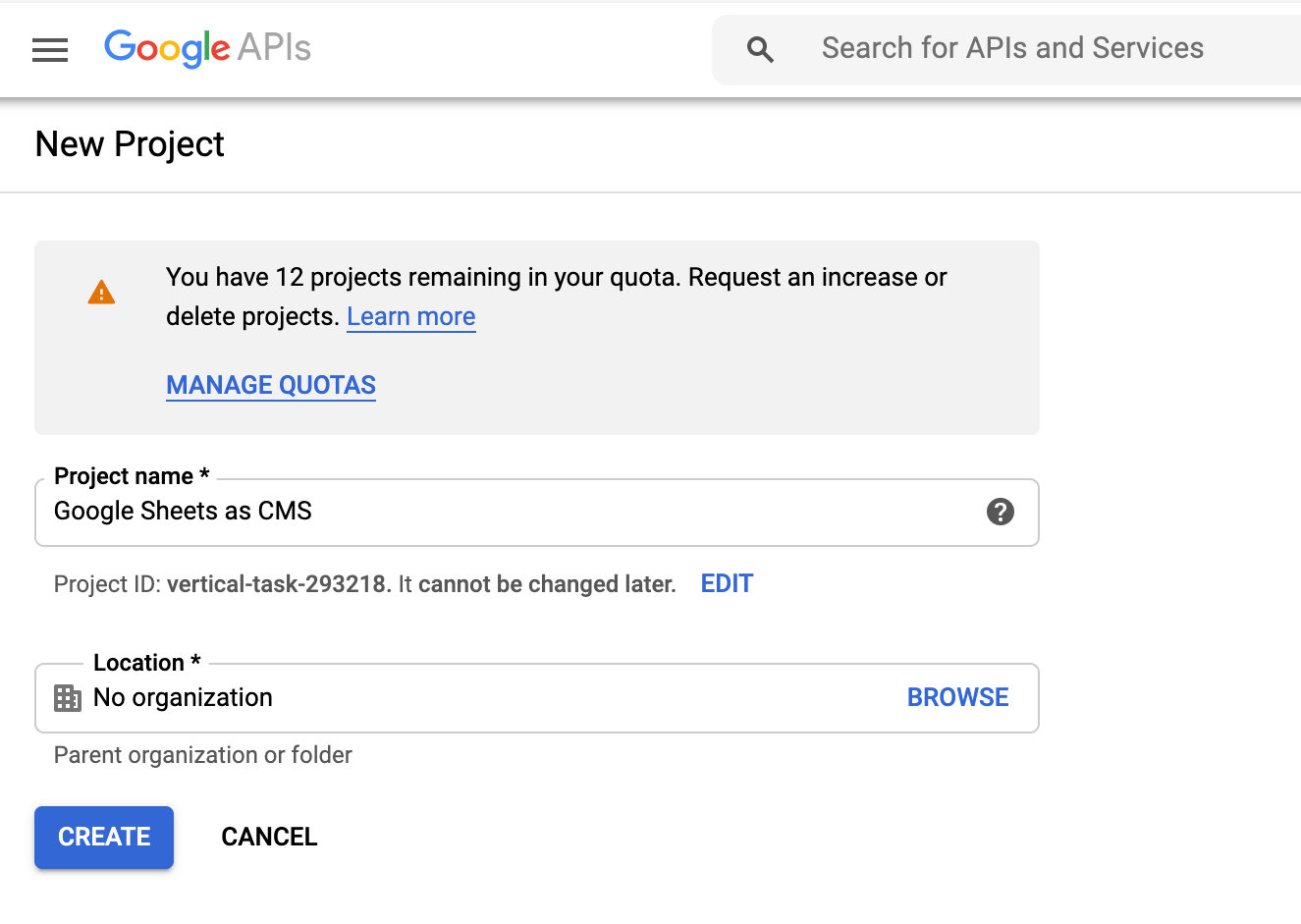1301x924 pixels.
Task: Open the Learn more link
Action: (410, 316)
